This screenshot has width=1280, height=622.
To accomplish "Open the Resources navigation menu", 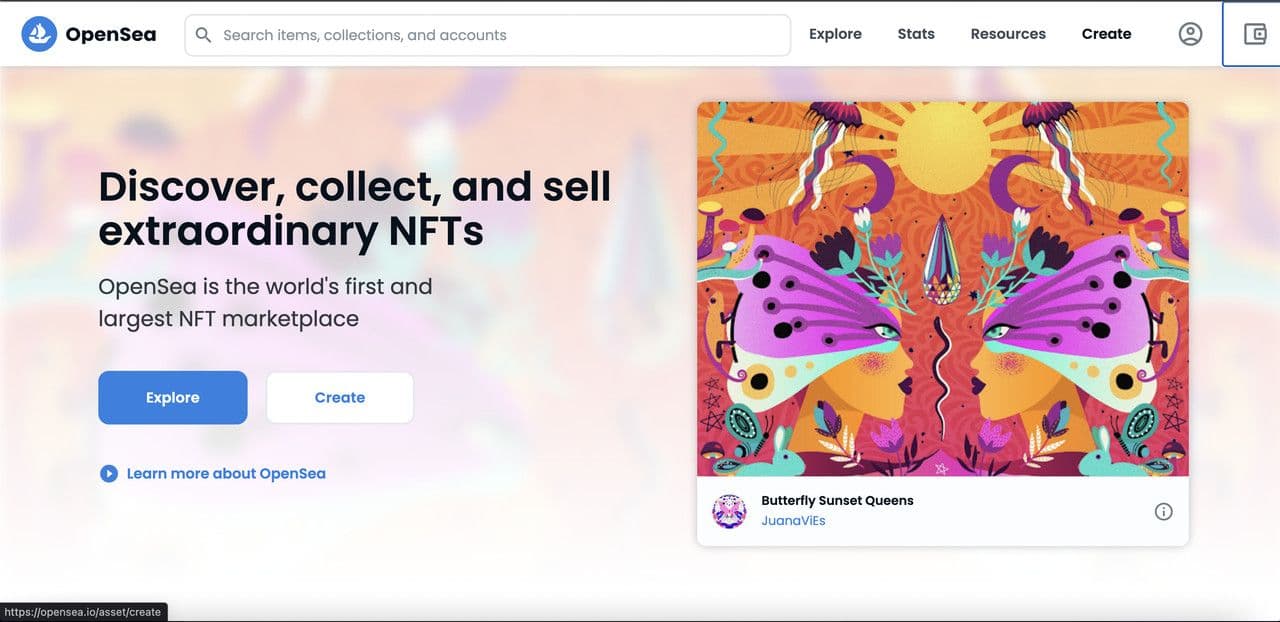I will click(1008, 34).
